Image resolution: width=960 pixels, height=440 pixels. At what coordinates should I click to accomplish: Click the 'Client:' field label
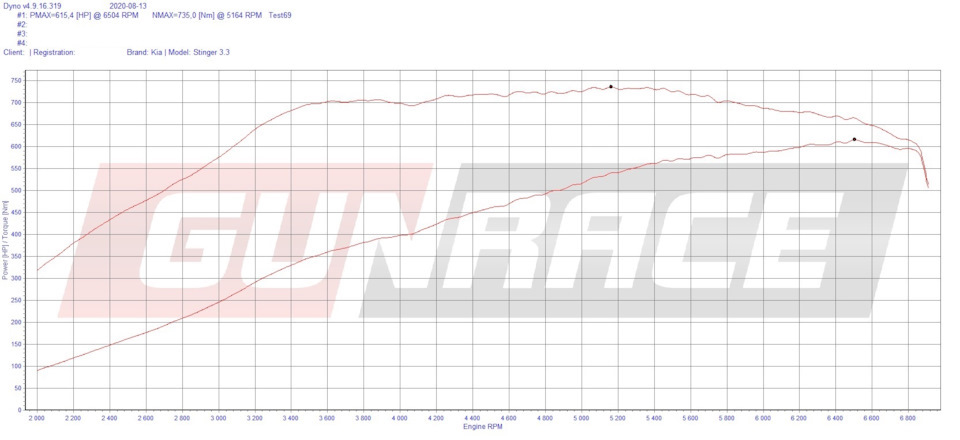14,53
